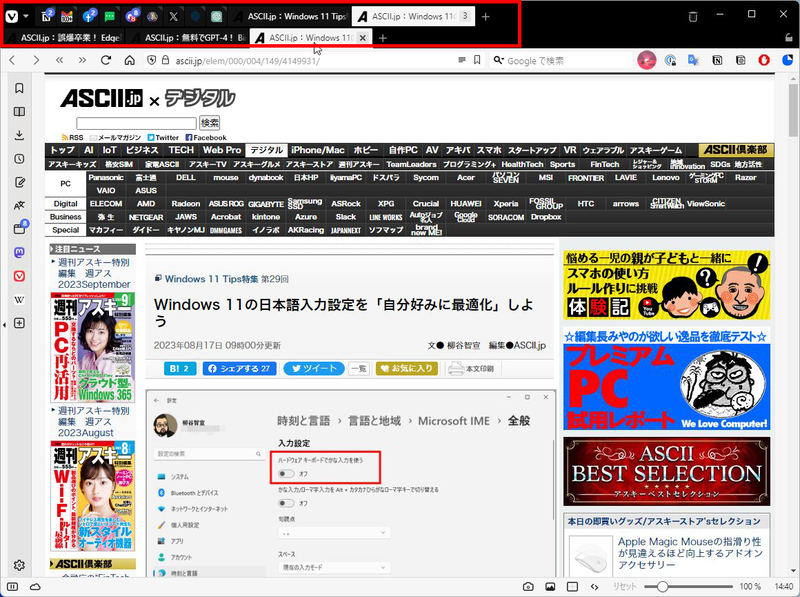
Task: Open the Reading List side panel
Action: [19, 112]
